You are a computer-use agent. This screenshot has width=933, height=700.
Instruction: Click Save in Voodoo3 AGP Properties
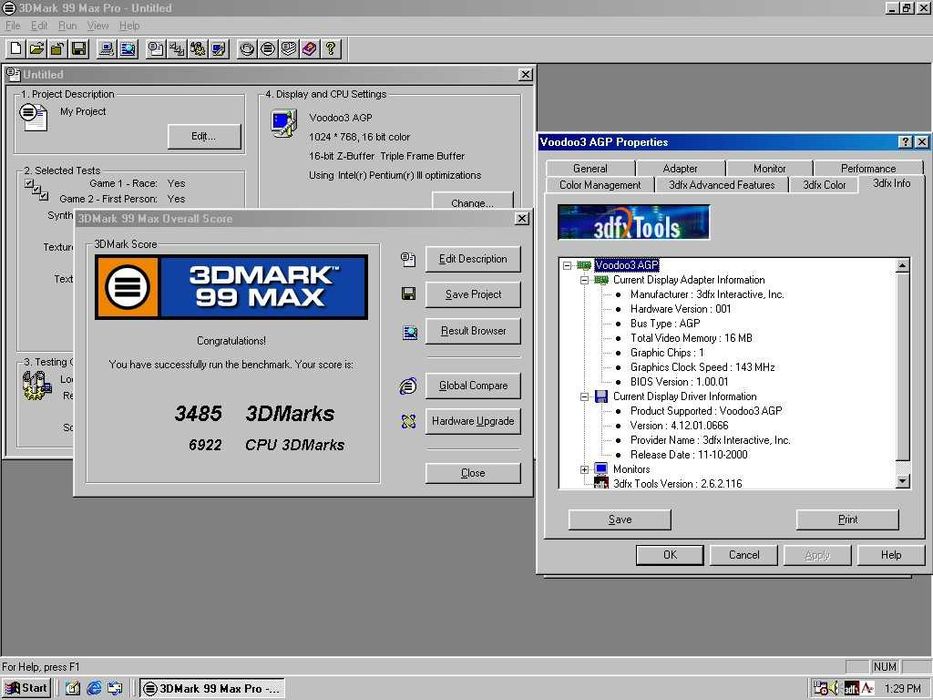620,520
